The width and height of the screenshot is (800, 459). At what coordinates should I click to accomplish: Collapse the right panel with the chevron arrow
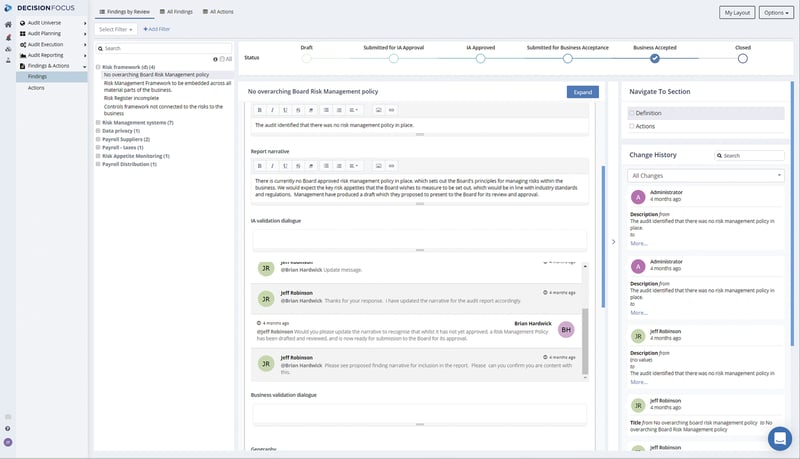pyautogui.click(x=613, y=242)
